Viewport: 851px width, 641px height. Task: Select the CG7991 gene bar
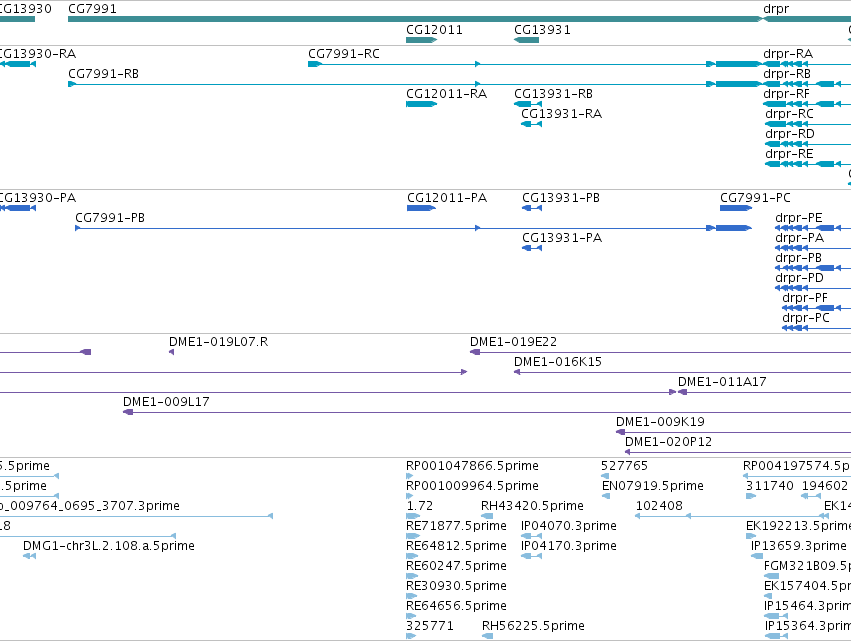pyautogui.click(x=415, y=19)
